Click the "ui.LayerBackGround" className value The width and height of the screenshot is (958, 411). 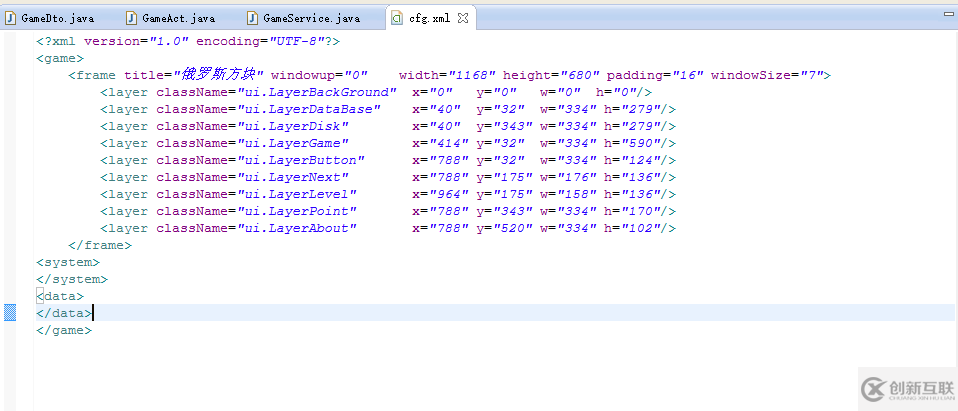click(x=317, y=93)
